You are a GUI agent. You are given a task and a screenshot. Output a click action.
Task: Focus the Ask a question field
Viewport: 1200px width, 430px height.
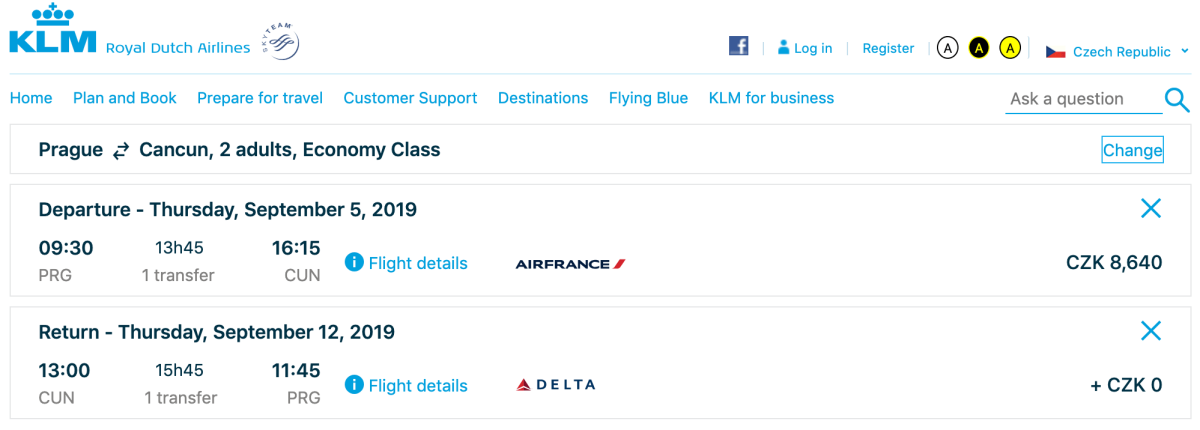click(x=1080, y=99)
